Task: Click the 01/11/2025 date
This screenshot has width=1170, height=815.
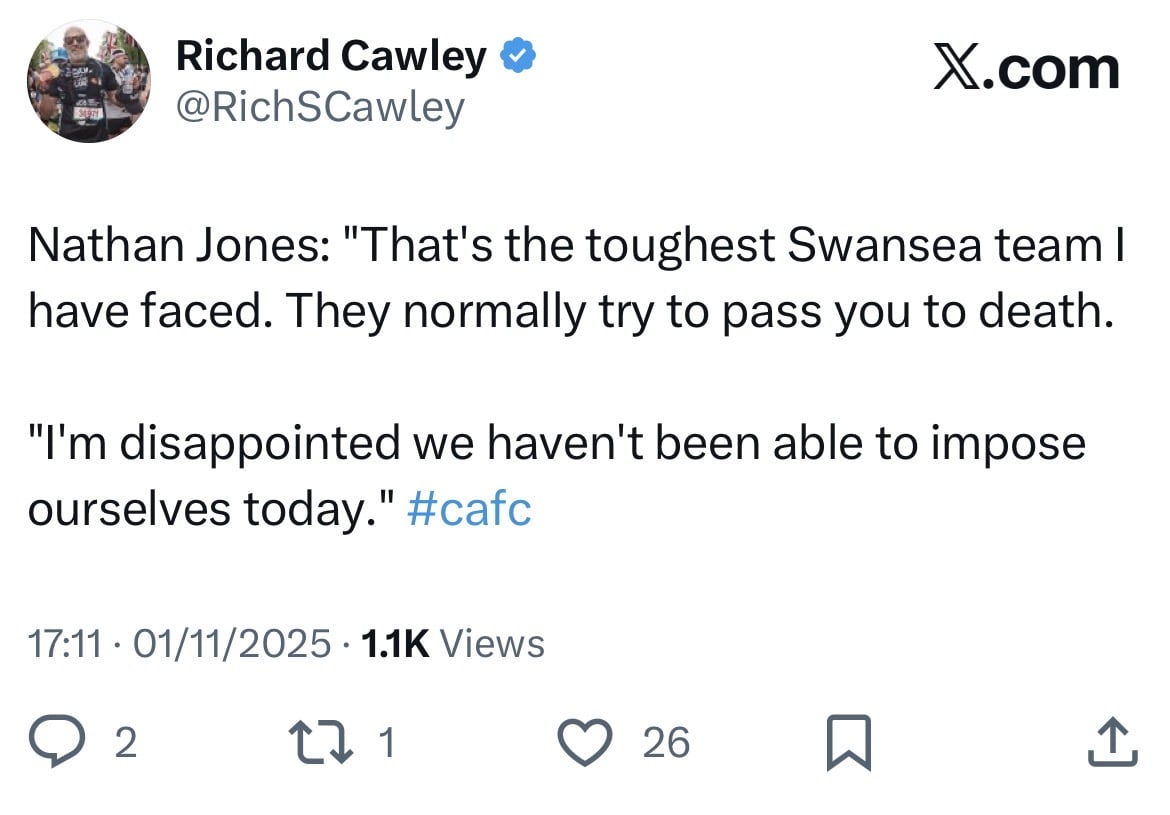Action: tap(232, 644)
